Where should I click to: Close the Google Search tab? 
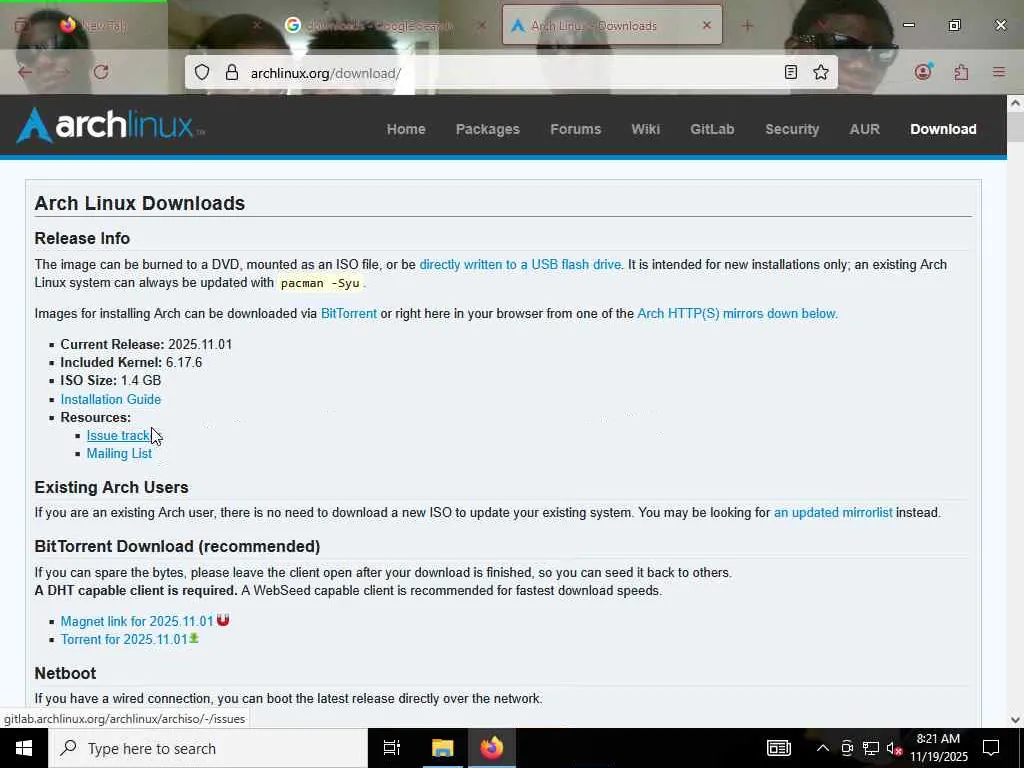pyautogui.click(x=482, y=25)
